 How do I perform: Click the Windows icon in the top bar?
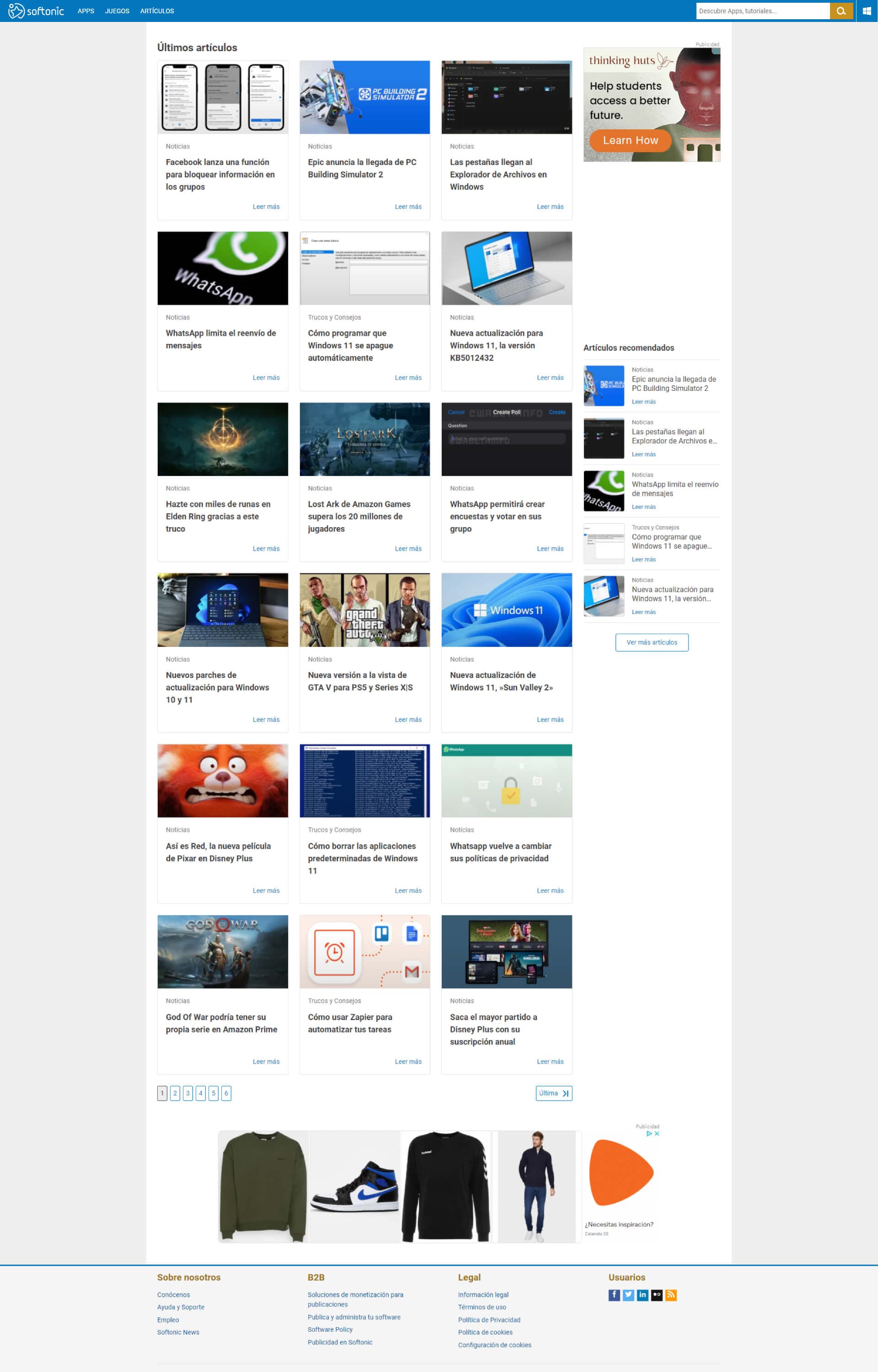point(867,10)
